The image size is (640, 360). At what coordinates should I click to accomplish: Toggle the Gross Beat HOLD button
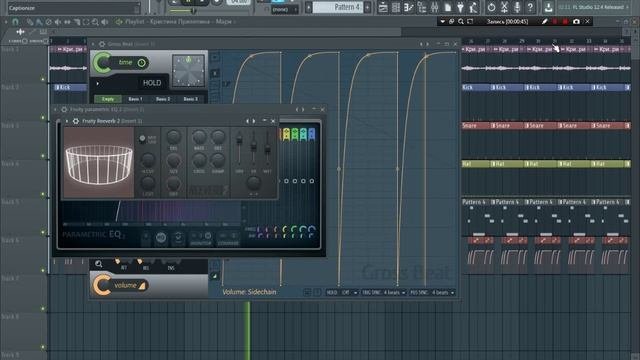pos(152,83)
